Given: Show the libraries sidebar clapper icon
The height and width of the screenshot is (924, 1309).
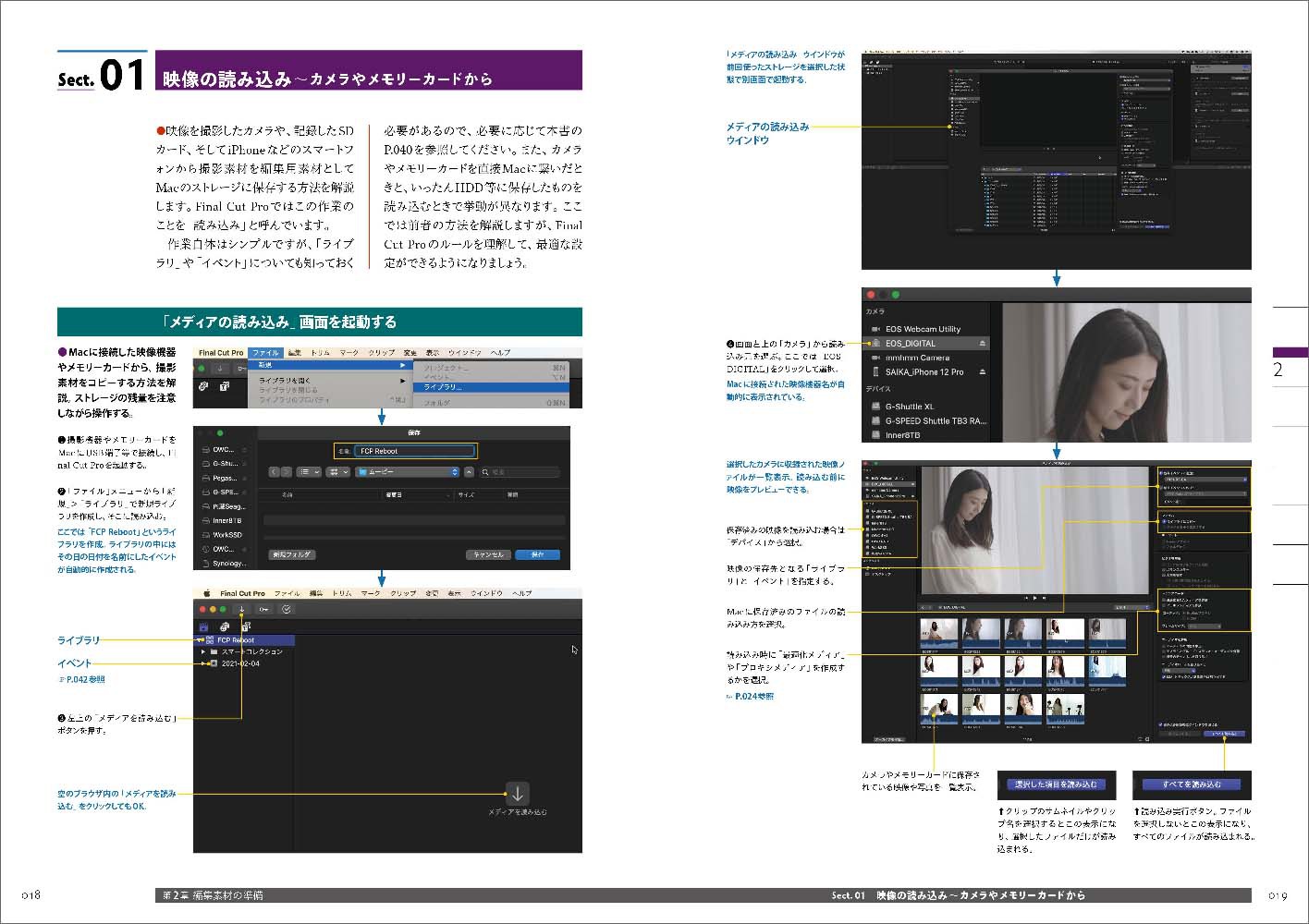Looking at the screenshot, I should pos(203,626).
